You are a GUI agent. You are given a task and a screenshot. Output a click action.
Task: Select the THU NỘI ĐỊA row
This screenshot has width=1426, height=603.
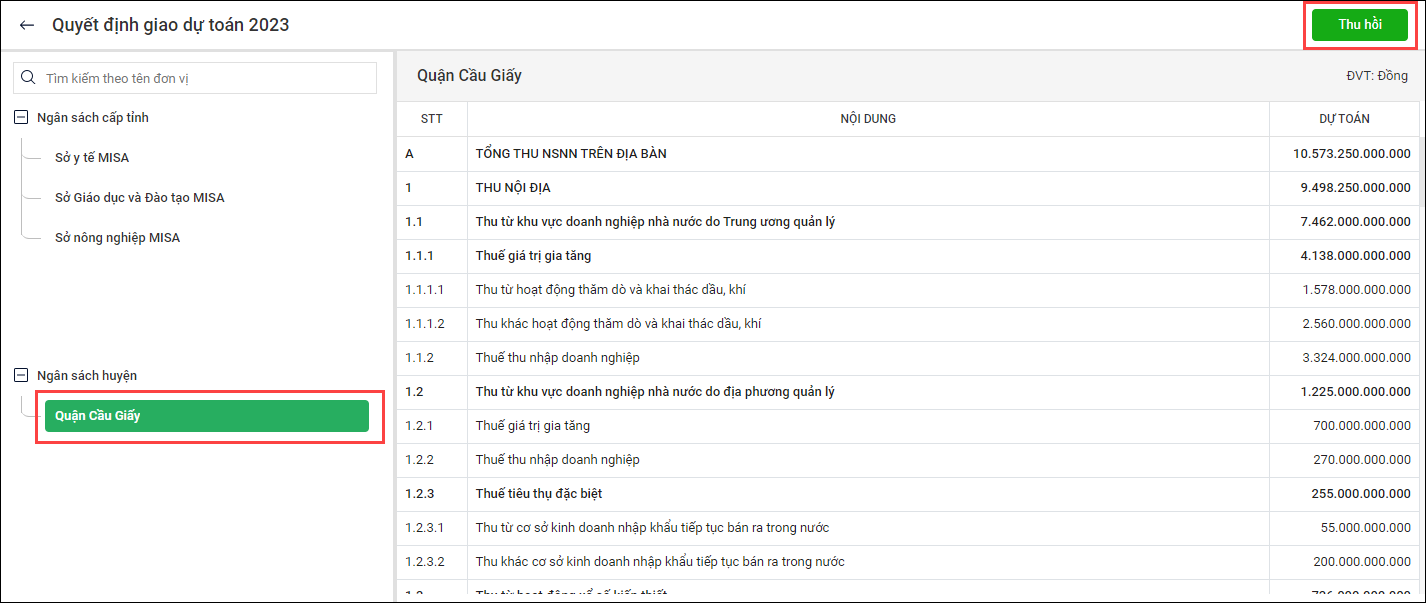(x=513, y=188)
